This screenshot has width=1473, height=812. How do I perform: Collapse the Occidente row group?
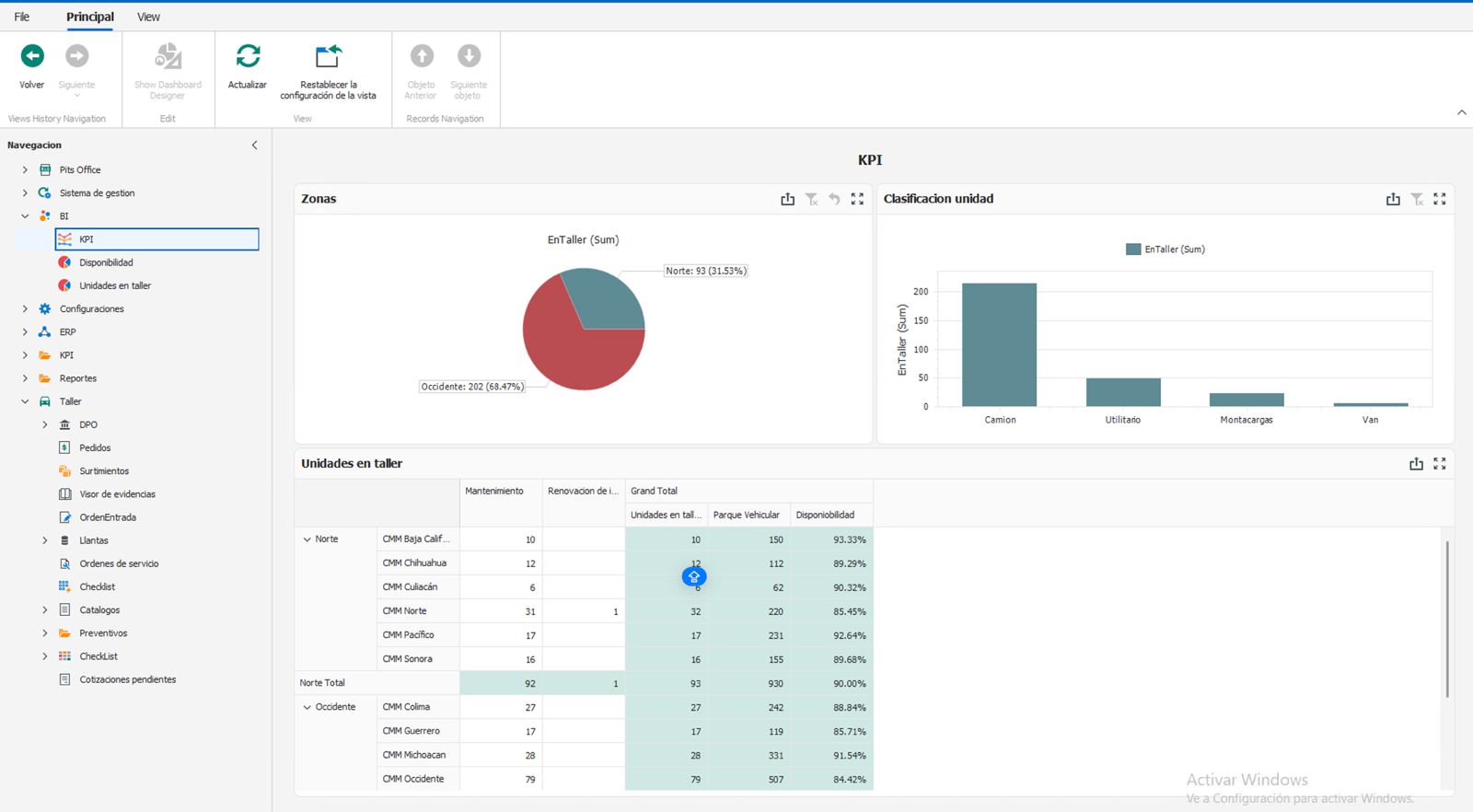(x=307, y=707)
